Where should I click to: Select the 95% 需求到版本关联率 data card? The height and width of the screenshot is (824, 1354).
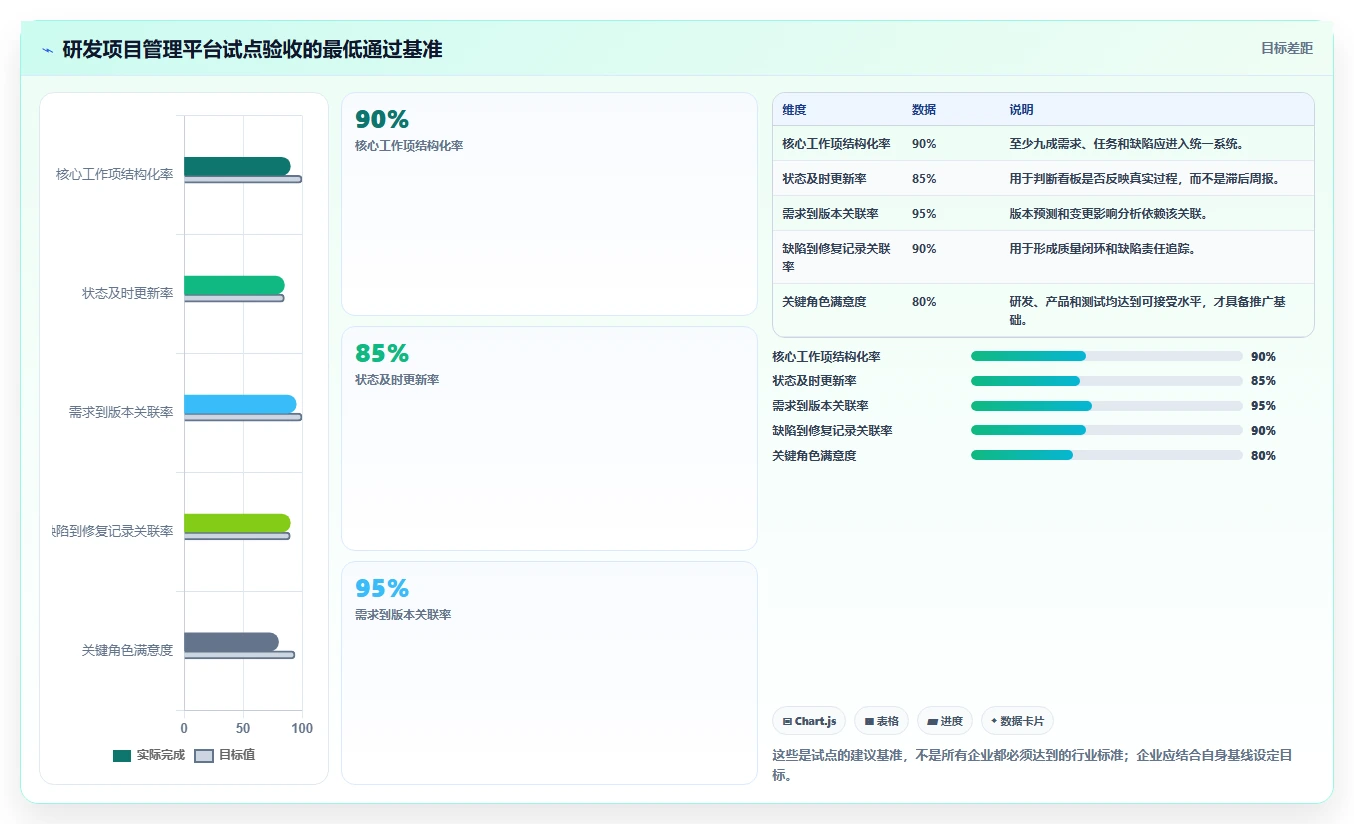(549, 673)
